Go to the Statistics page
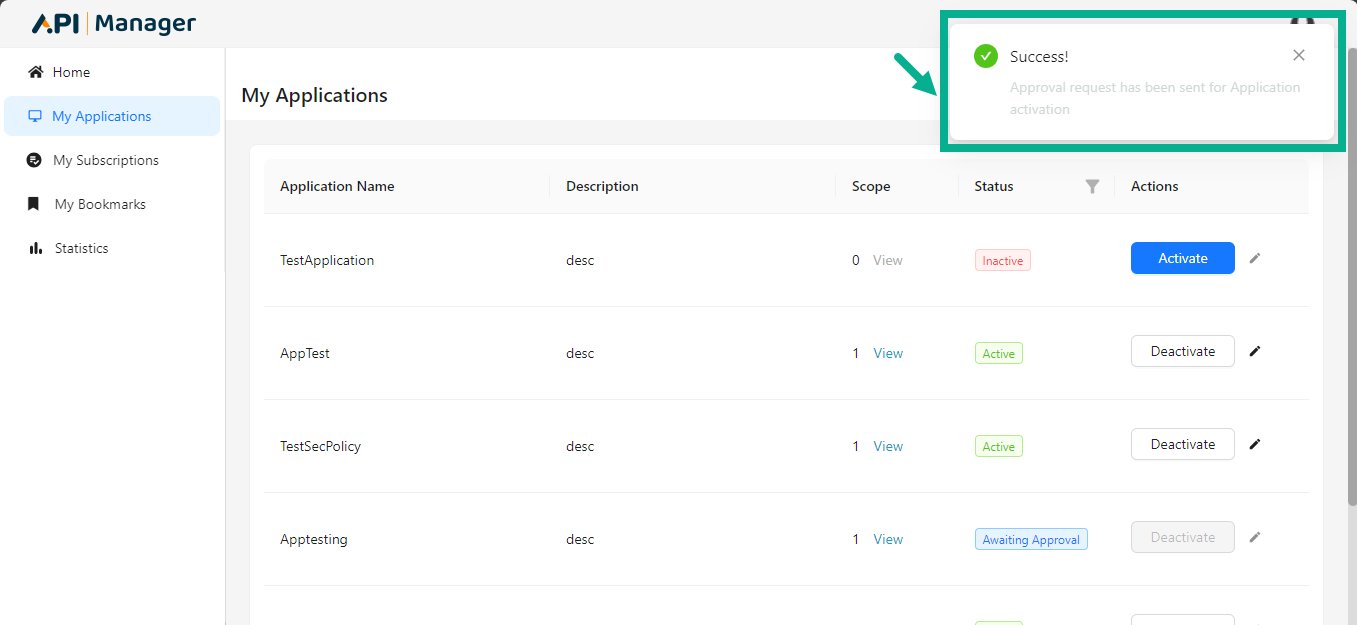The image size is (1357, 625). [81, 248]
